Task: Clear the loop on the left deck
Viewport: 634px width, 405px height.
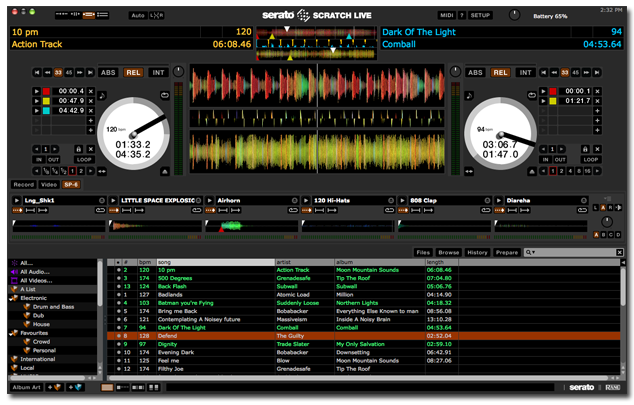Action: pyautogui.click(x=91, y=149)
